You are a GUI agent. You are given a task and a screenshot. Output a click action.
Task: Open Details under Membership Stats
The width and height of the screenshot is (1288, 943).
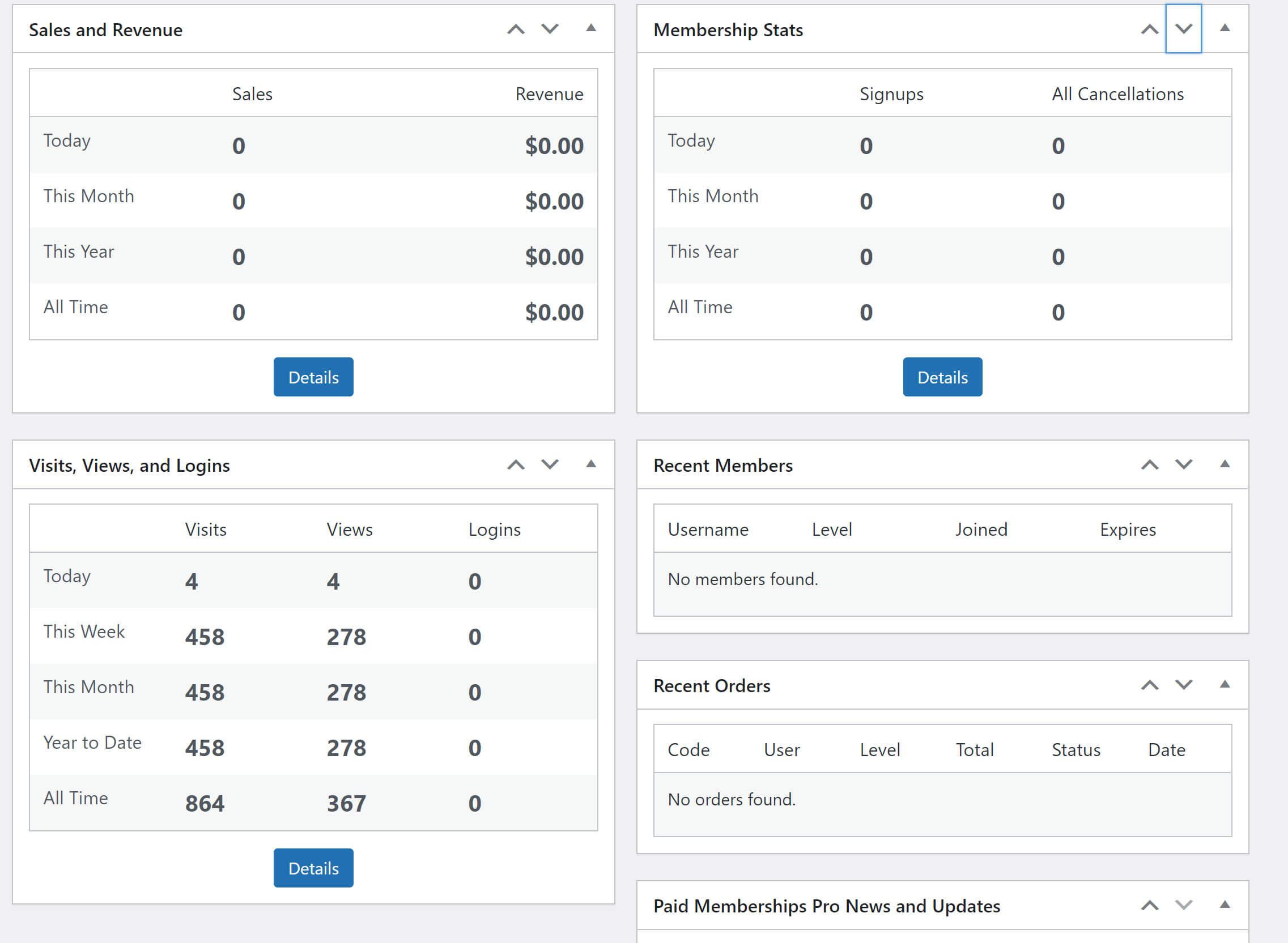click(942, 377)
